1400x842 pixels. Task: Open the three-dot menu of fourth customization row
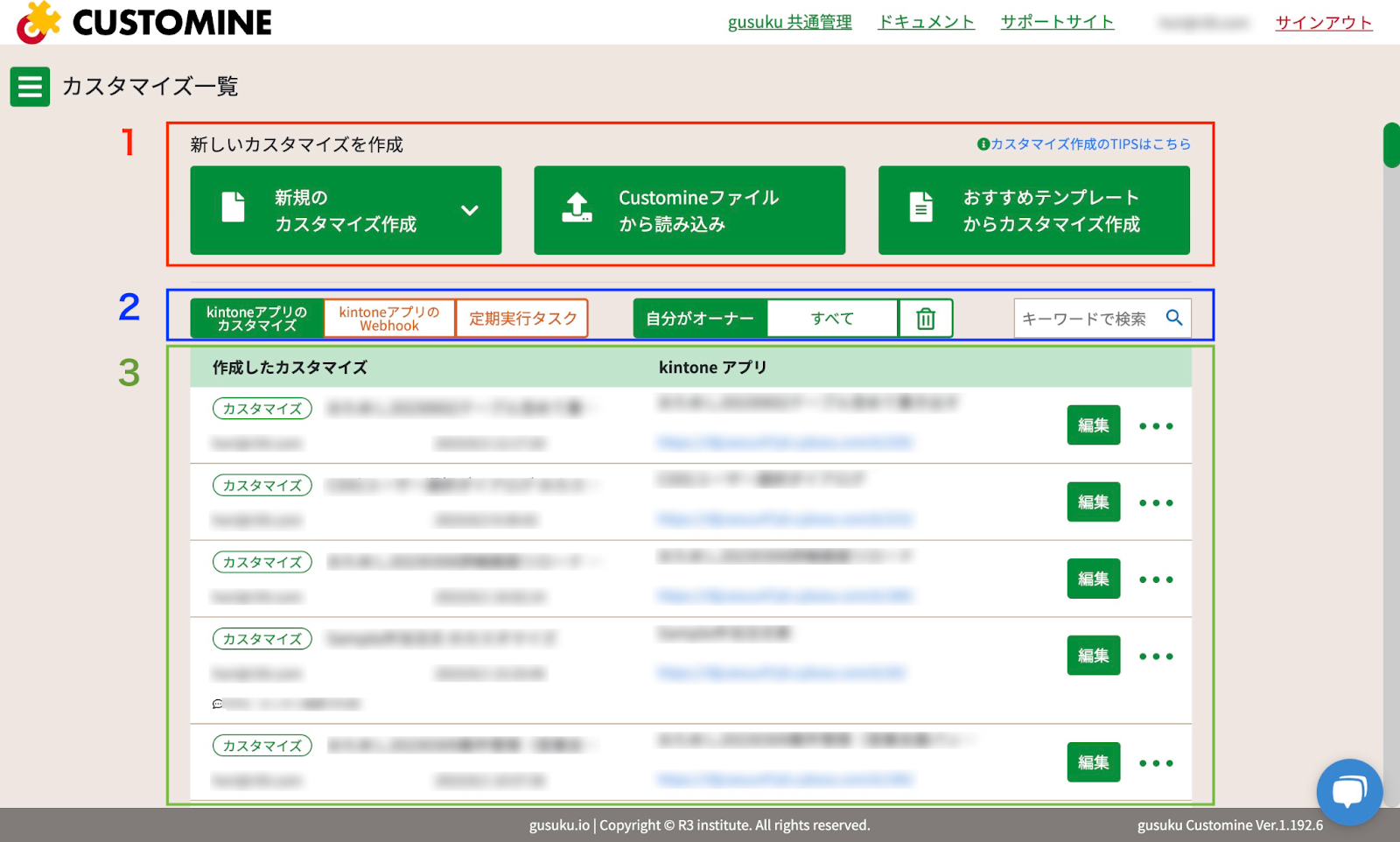tap(1156, 656)
